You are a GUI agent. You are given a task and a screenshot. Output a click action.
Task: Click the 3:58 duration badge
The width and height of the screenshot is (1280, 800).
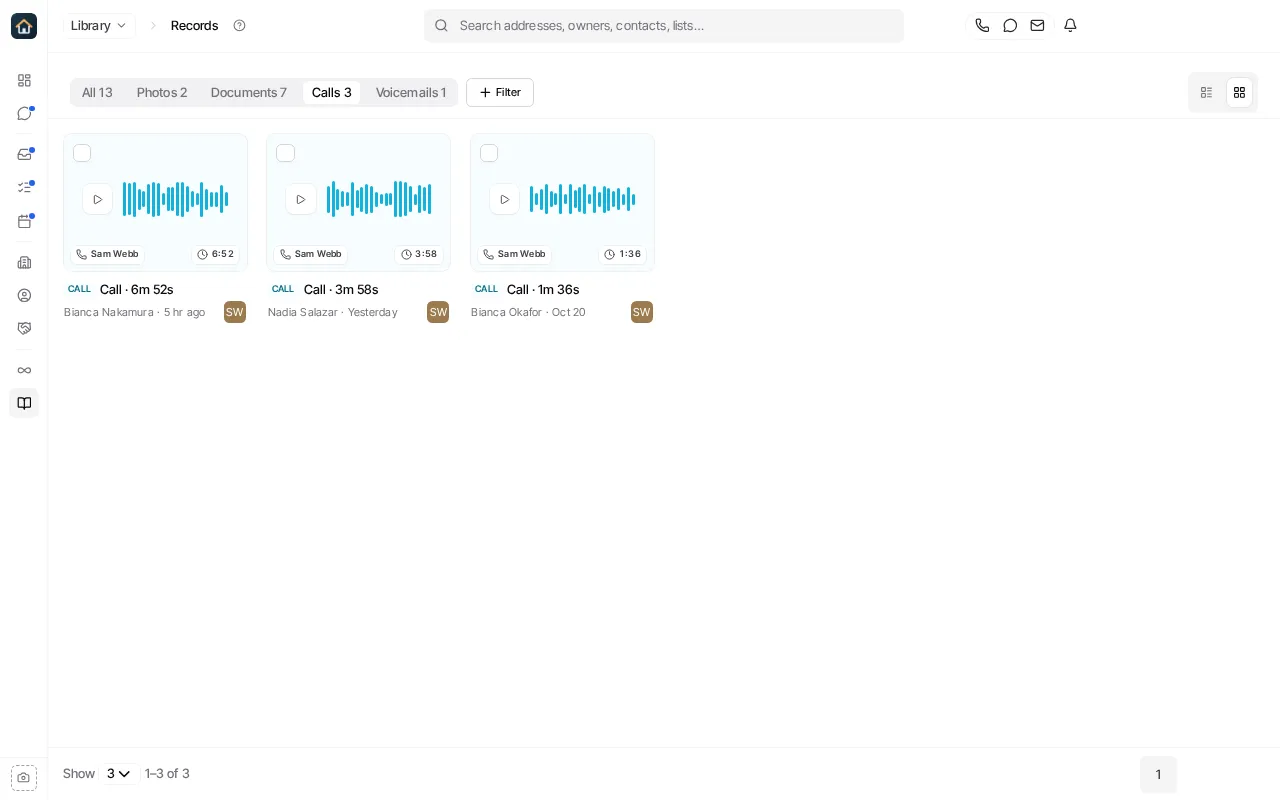point(419,254)
